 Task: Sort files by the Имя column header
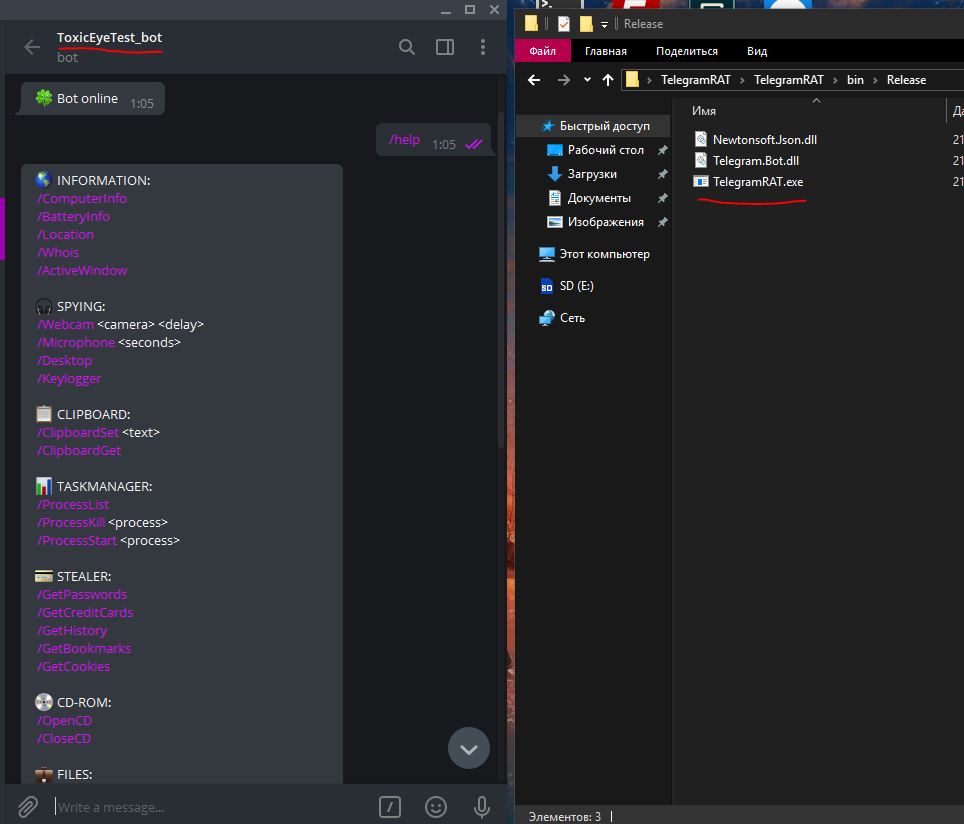703,111
